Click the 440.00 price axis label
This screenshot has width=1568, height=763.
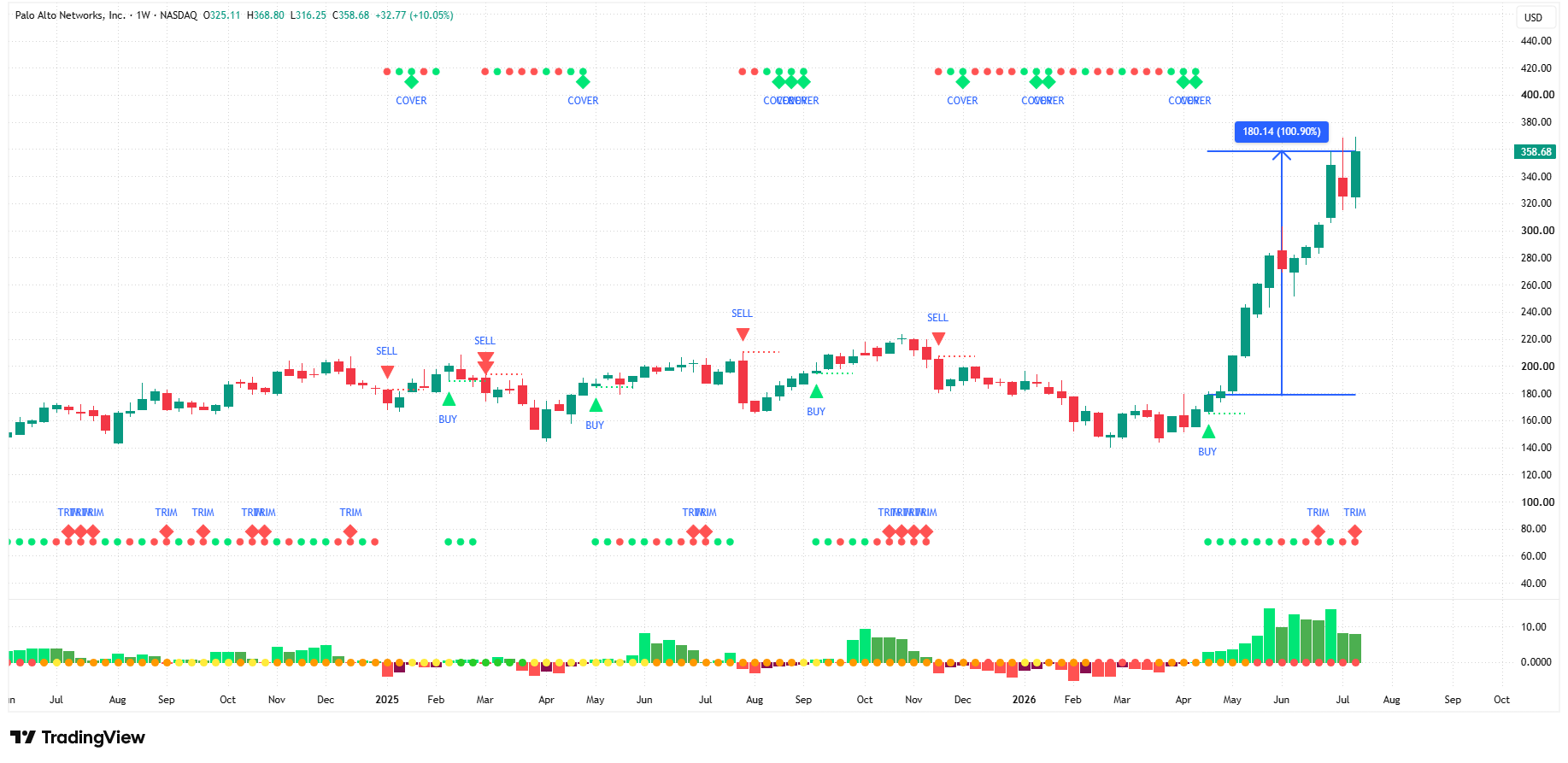coord(1536,41)
